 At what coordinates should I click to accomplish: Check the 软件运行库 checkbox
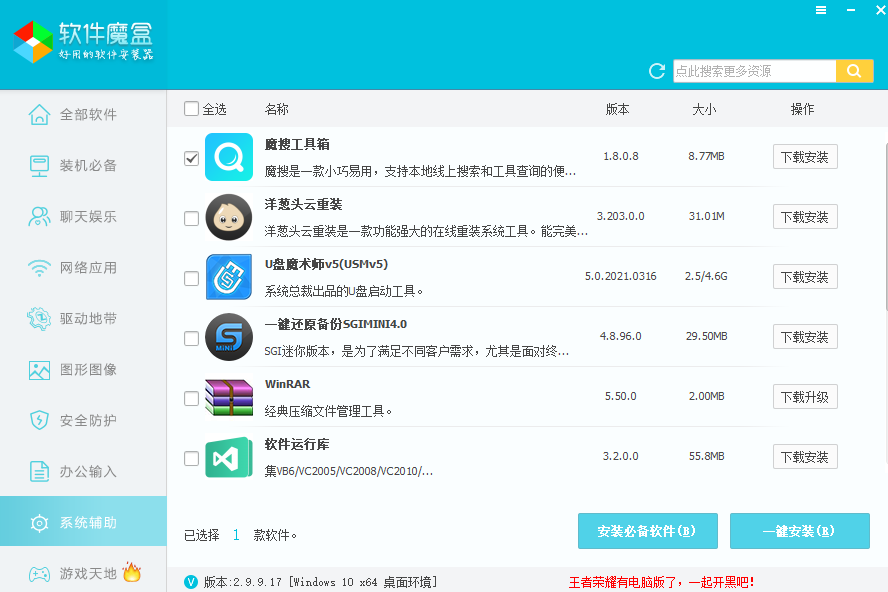pos(191,458)
